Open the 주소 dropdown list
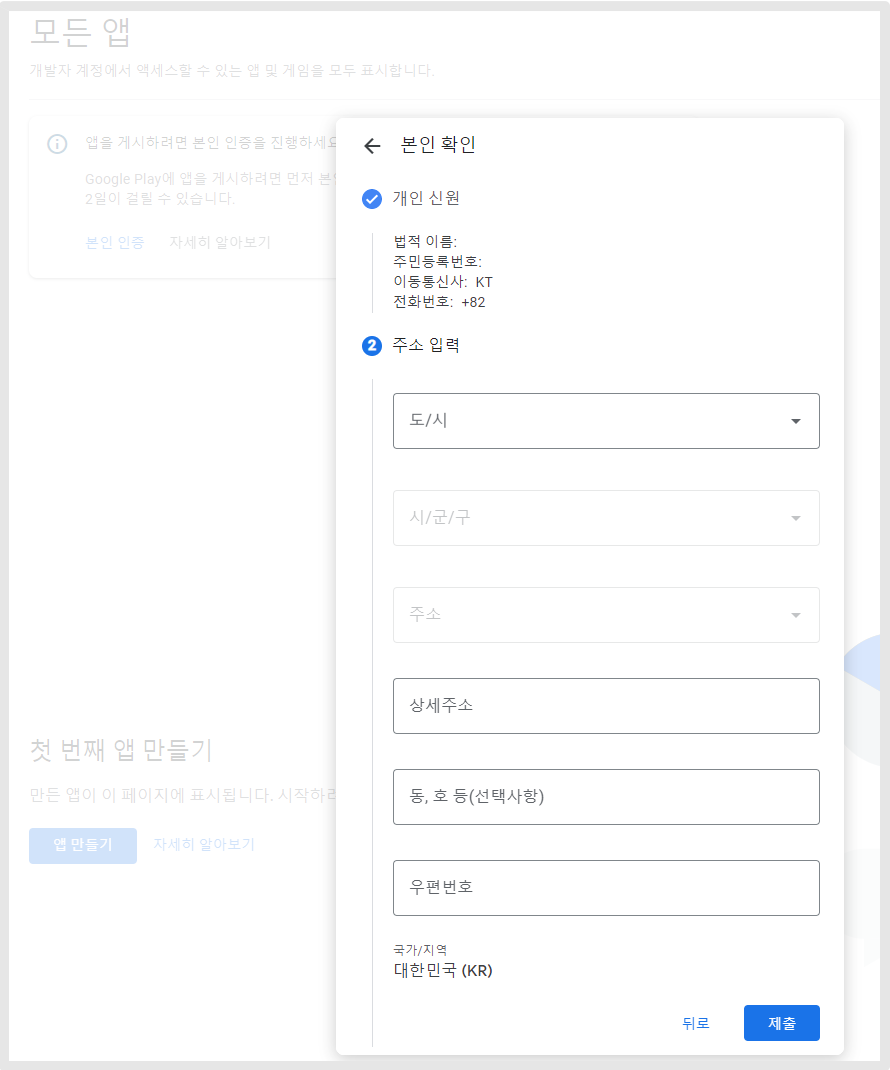Image resolution: width=890 pixels, height=1070 pixels. (x=606, y=615)
